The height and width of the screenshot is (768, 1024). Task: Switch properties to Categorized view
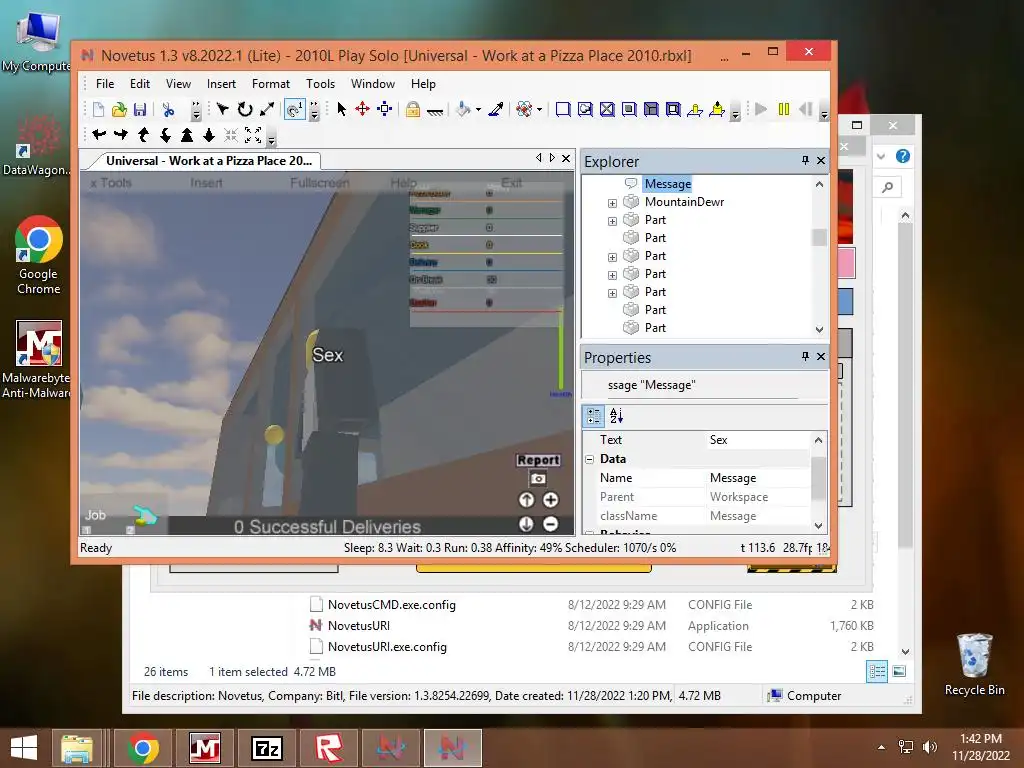594,415
